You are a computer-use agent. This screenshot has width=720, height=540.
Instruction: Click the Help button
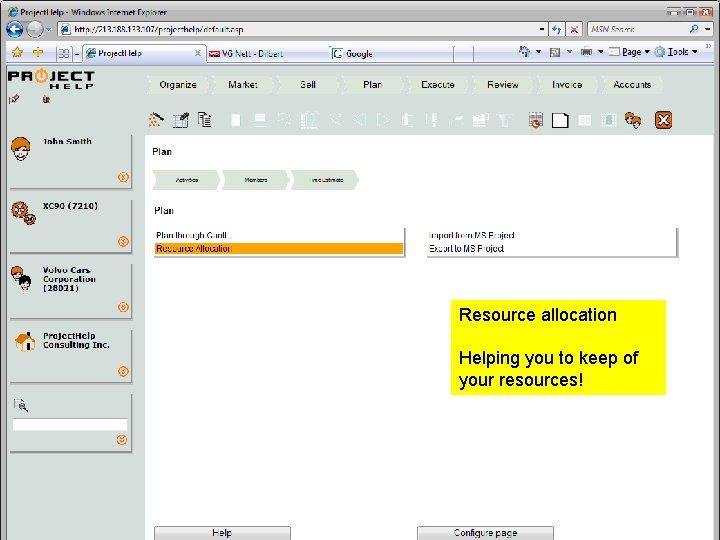(222, 533)
